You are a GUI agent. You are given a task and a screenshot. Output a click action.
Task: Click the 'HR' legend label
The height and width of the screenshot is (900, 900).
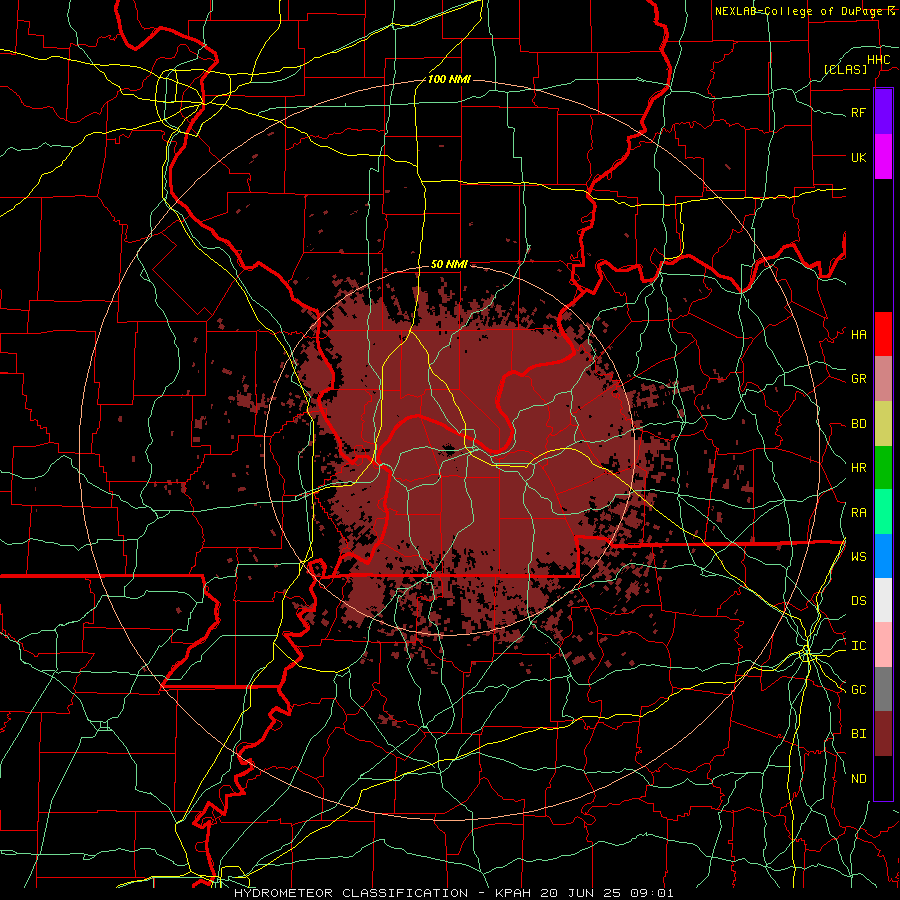(x=858, y=468)
